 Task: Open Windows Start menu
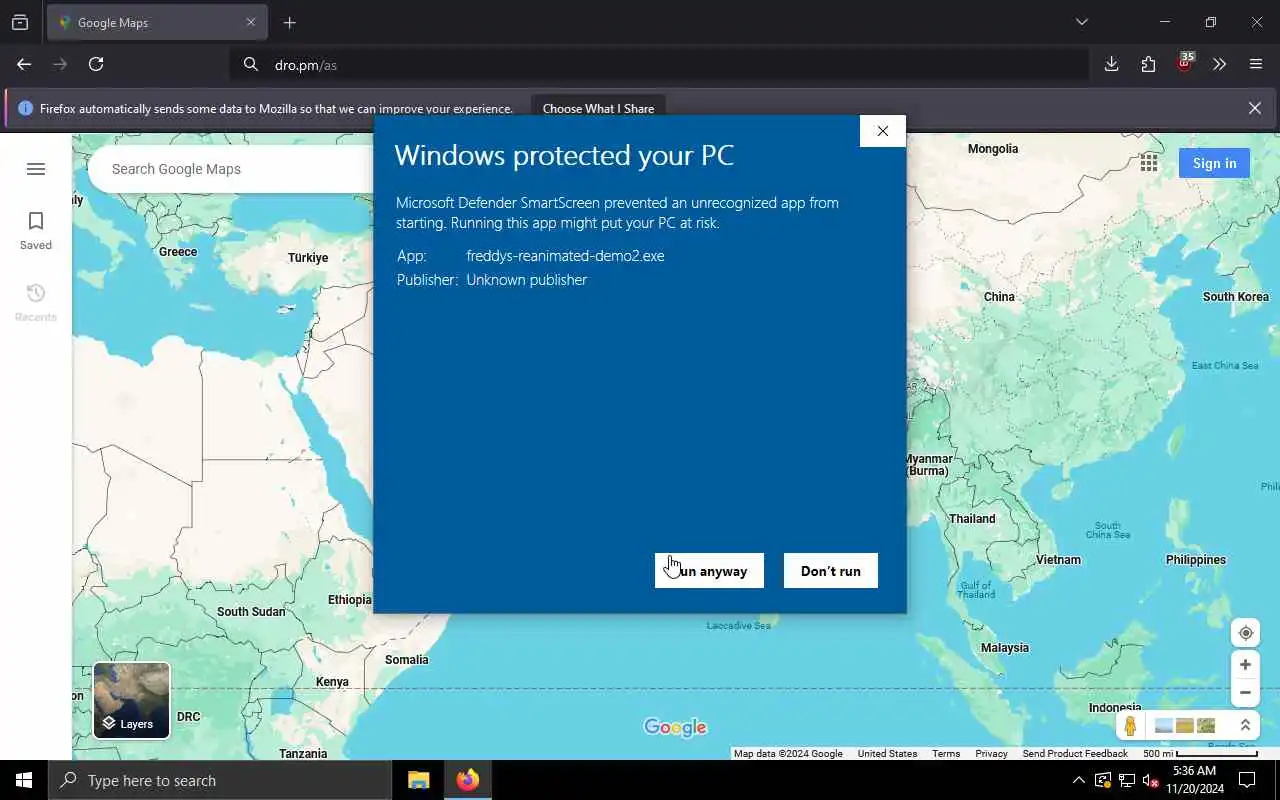[x=24, y=780]
